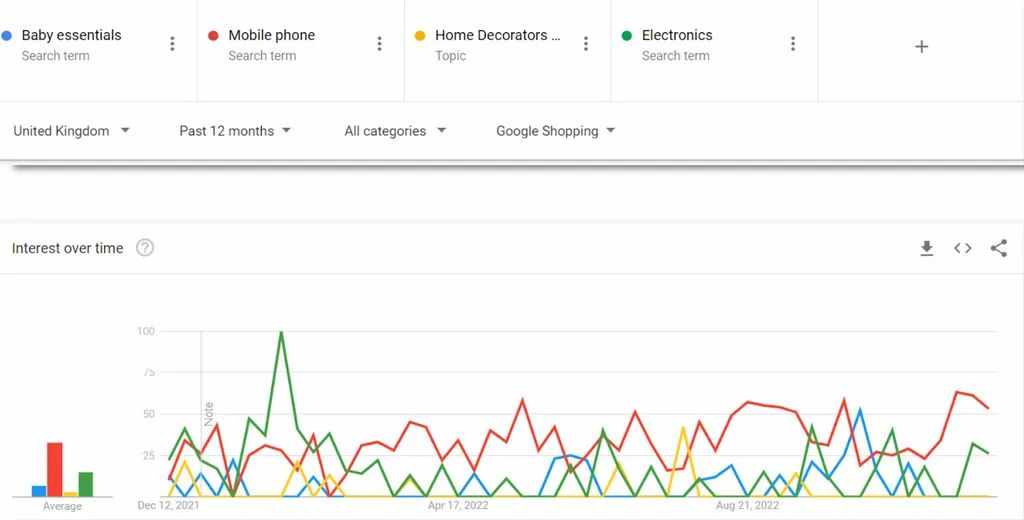
Task: Open options menu for Mobile phone term
Action: [379, 44]
